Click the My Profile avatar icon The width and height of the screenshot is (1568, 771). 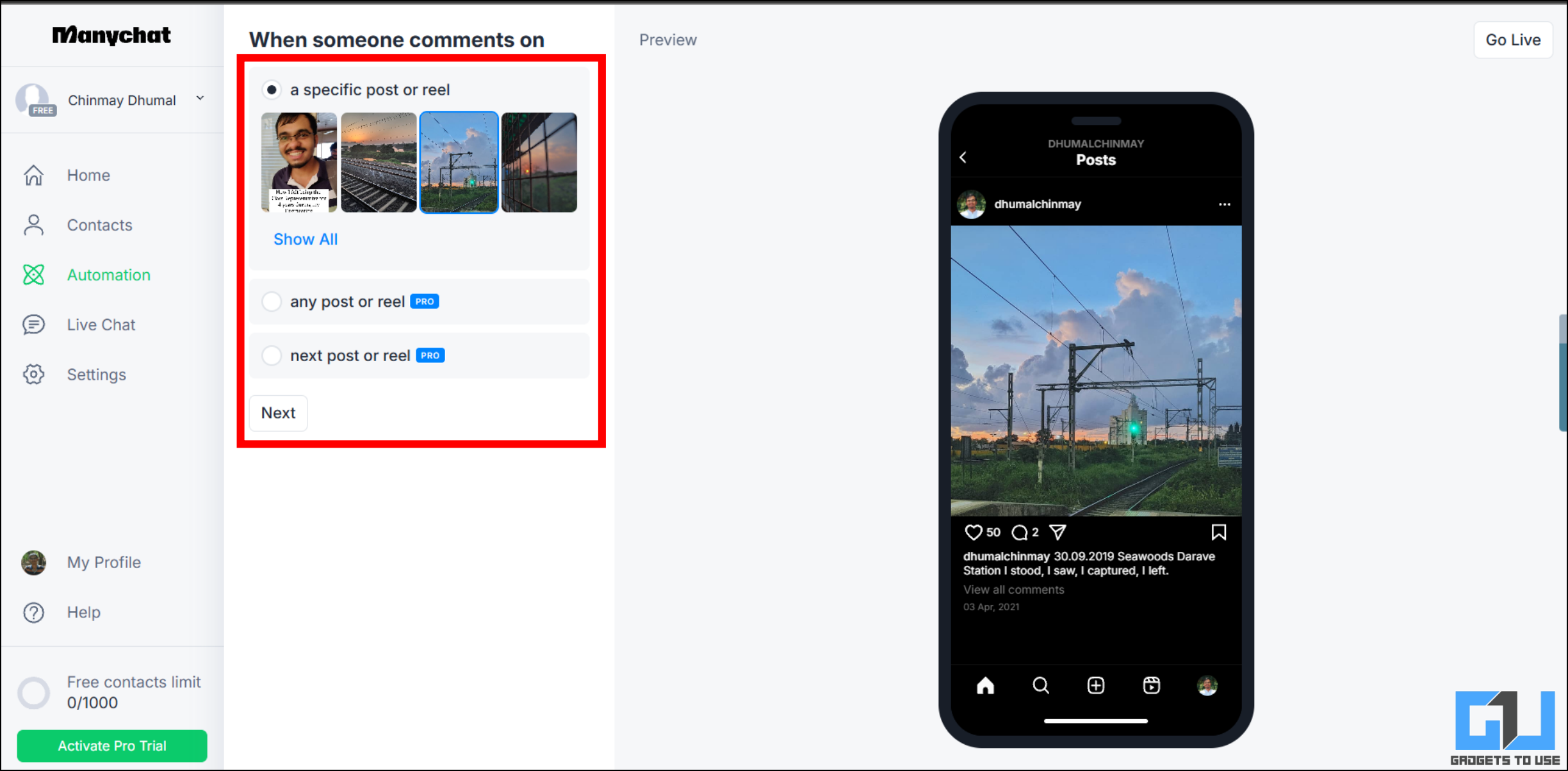pyautogui.click(x=34, y=562)
